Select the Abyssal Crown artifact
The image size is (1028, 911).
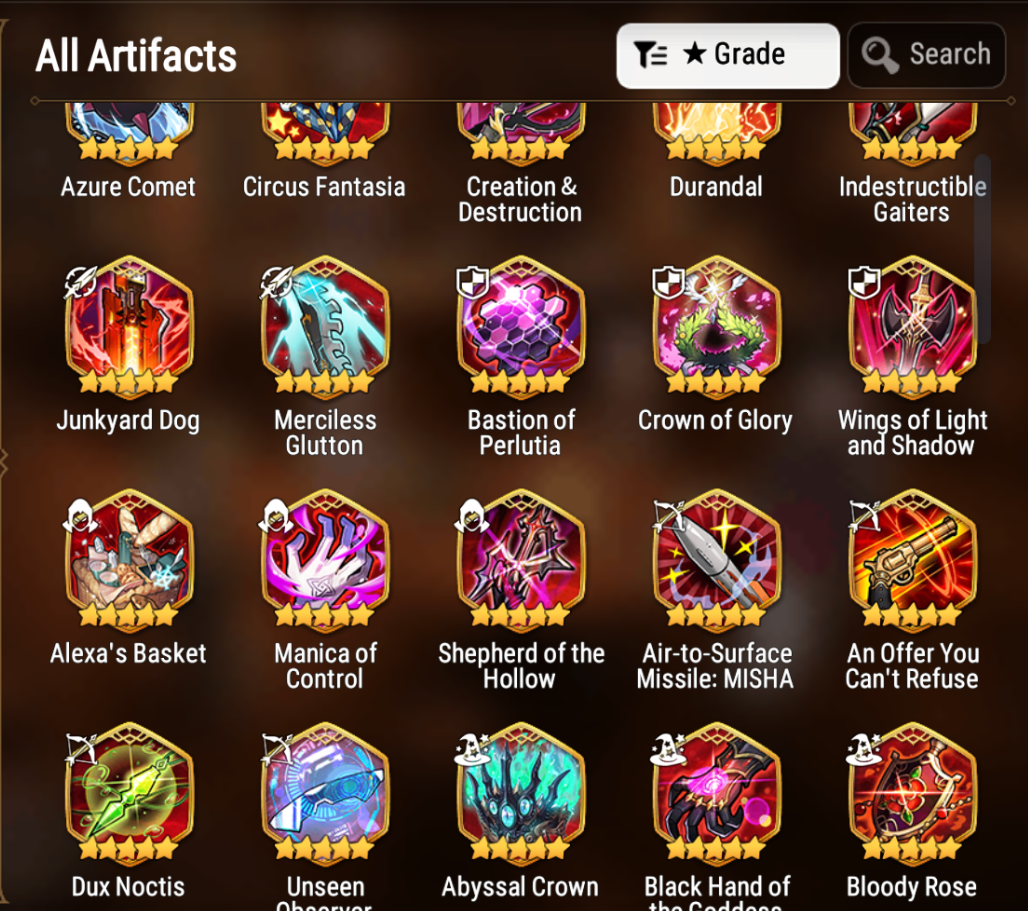(521, 793)
